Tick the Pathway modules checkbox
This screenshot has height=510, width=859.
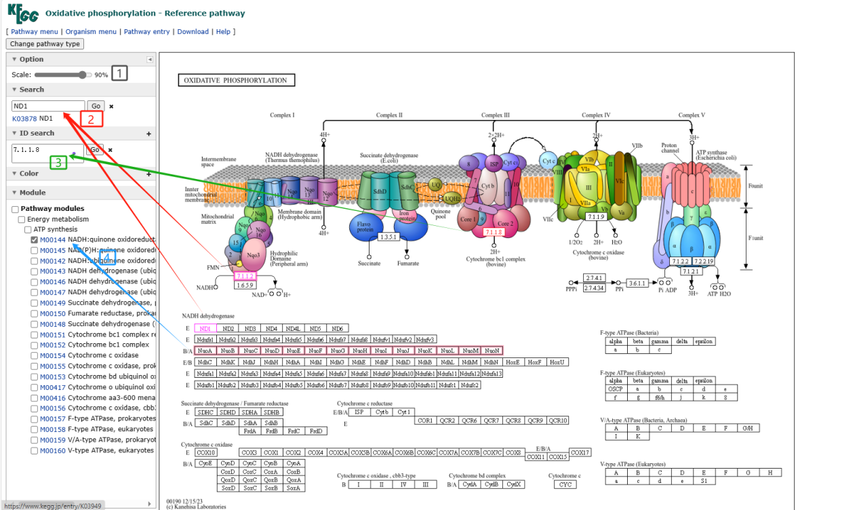(x=15, y=209)
